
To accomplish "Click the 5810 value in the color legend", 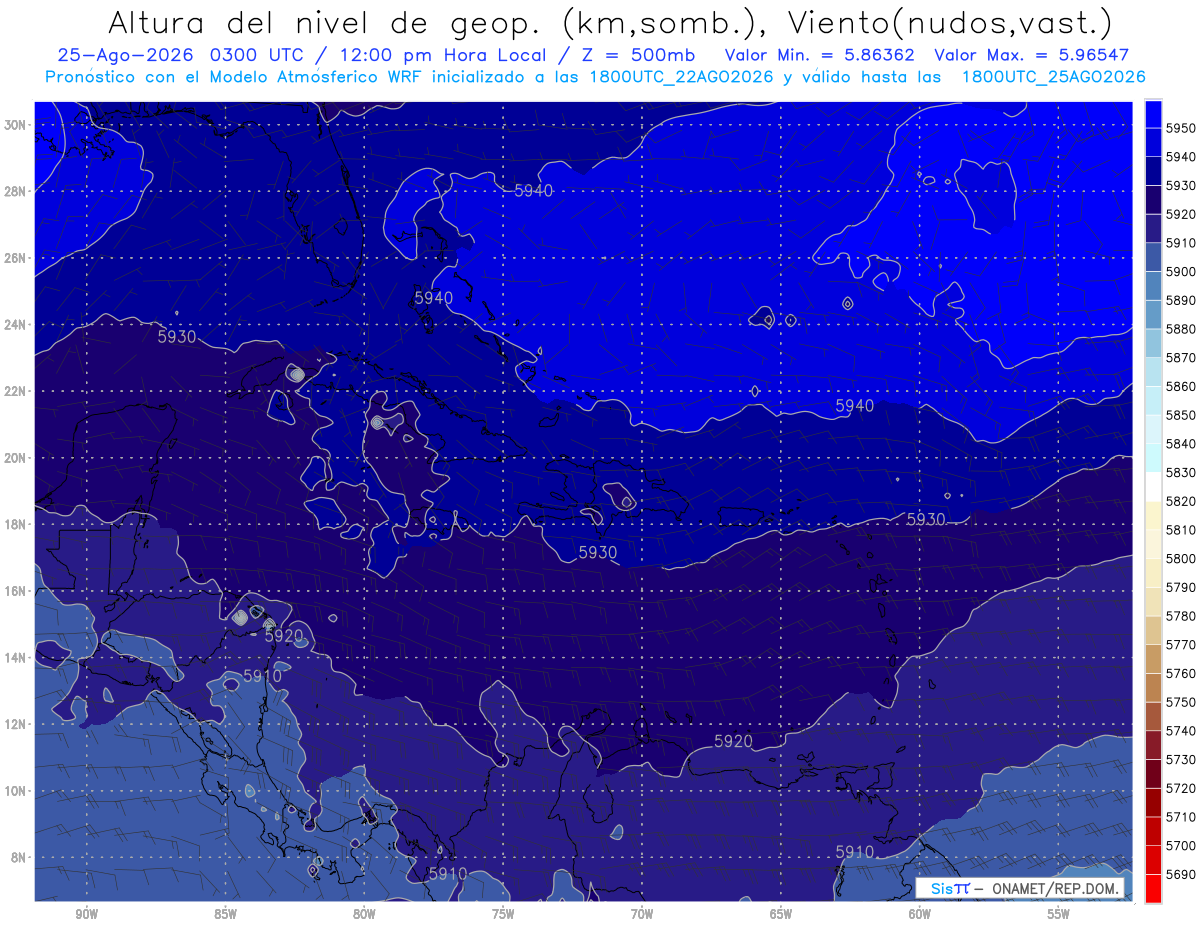I will point(1181,529).
